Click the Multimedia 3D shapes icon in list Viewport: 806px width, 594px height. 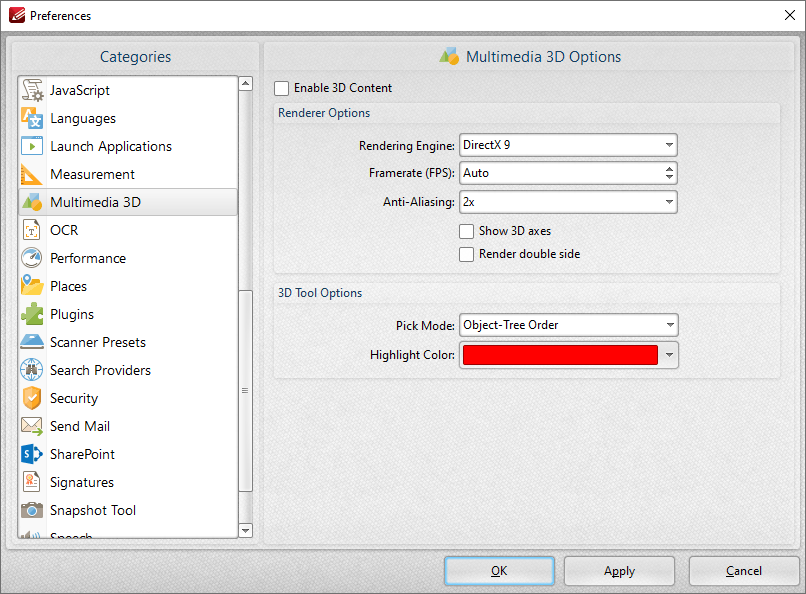(x=32, y=202)
